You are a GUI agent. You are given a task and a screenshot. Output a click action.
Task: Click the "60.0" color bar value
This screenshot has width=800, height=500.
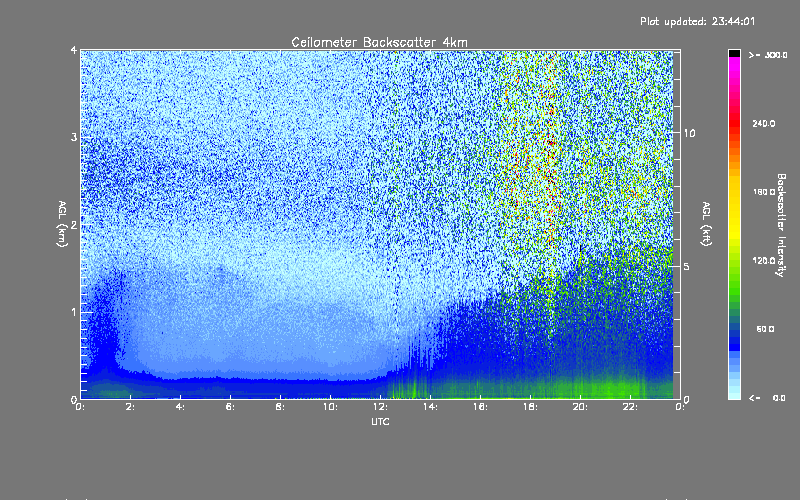[765, 329]
